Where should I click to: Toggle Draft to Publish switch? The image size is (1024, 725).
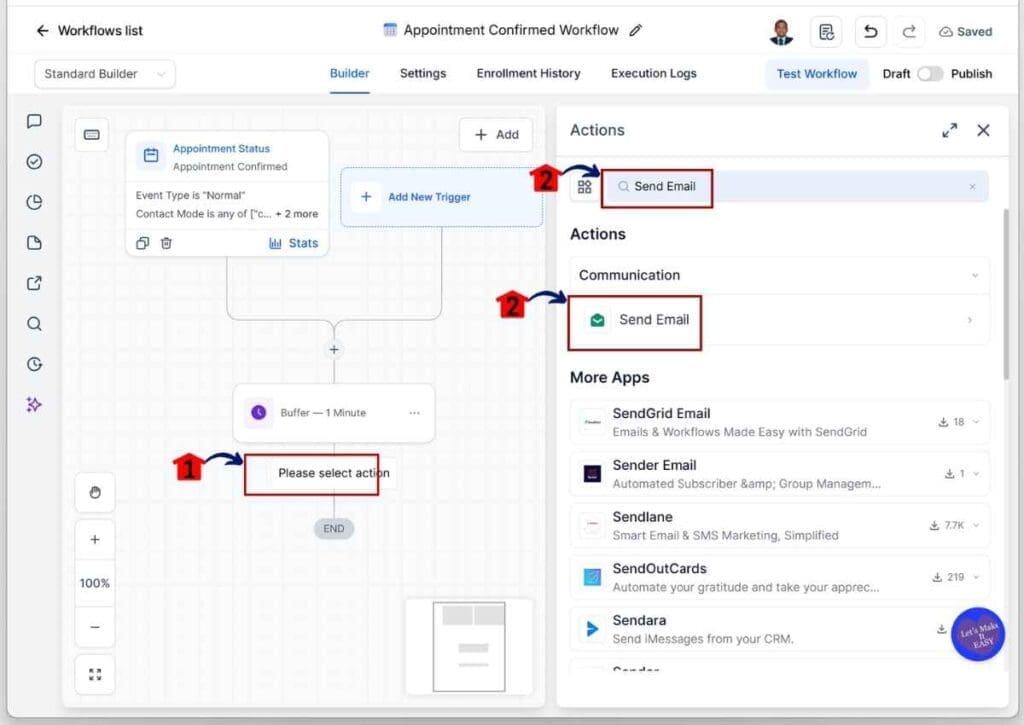930,74
